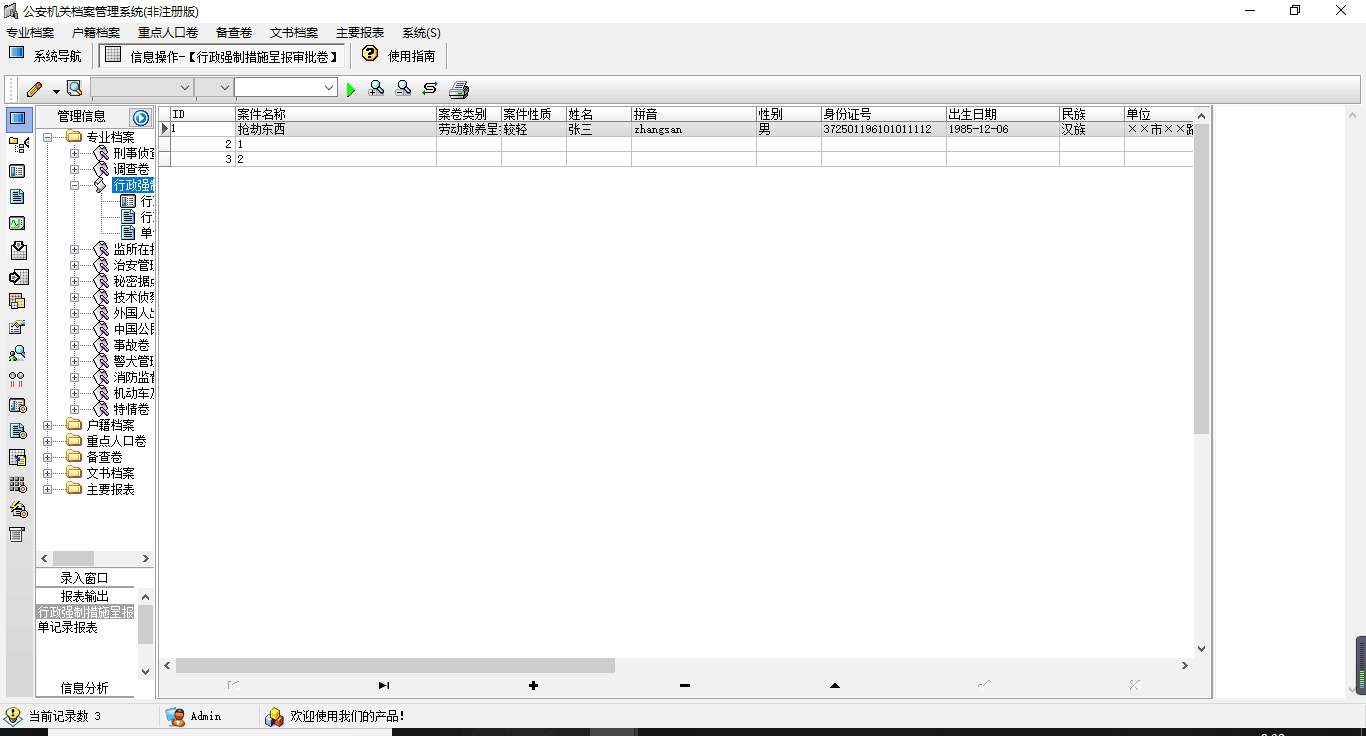Jump to last record navigator button

coord(384,685)
